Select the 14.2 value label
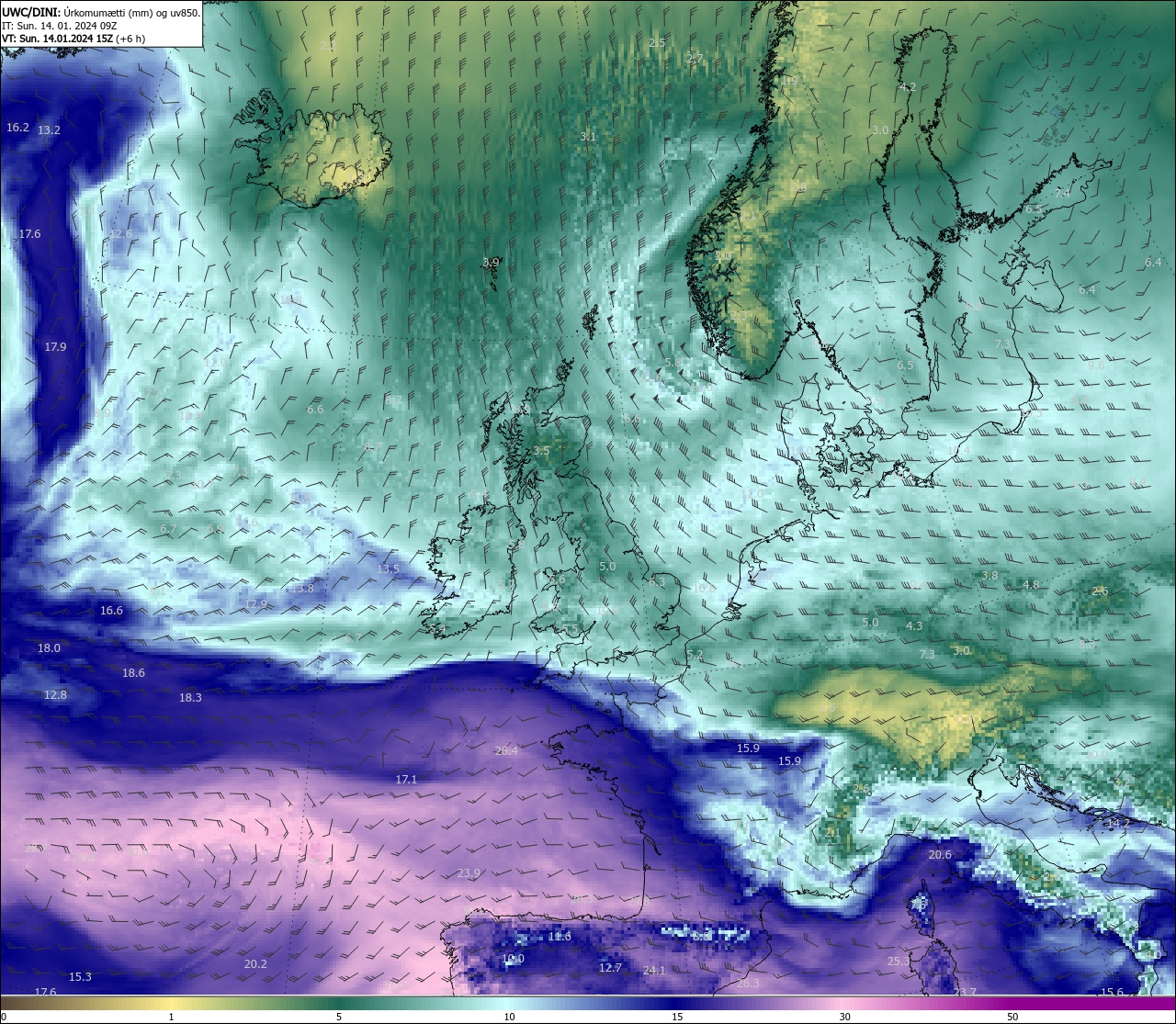 [x=1118, y=824]
